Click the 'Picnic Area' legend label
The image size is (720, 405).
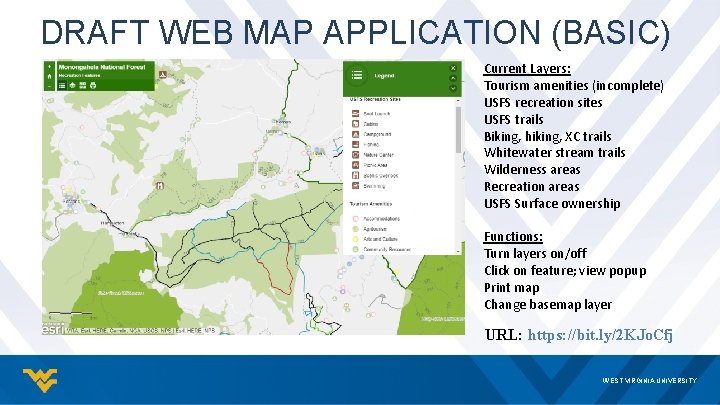(376, 165)
